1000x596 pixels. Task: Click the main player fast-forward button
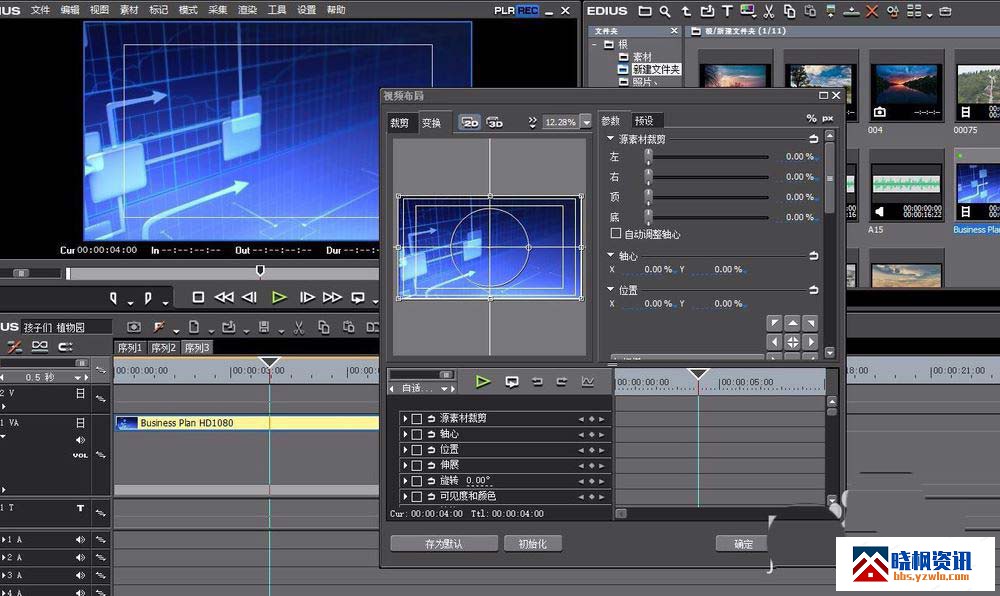[332, 297]
